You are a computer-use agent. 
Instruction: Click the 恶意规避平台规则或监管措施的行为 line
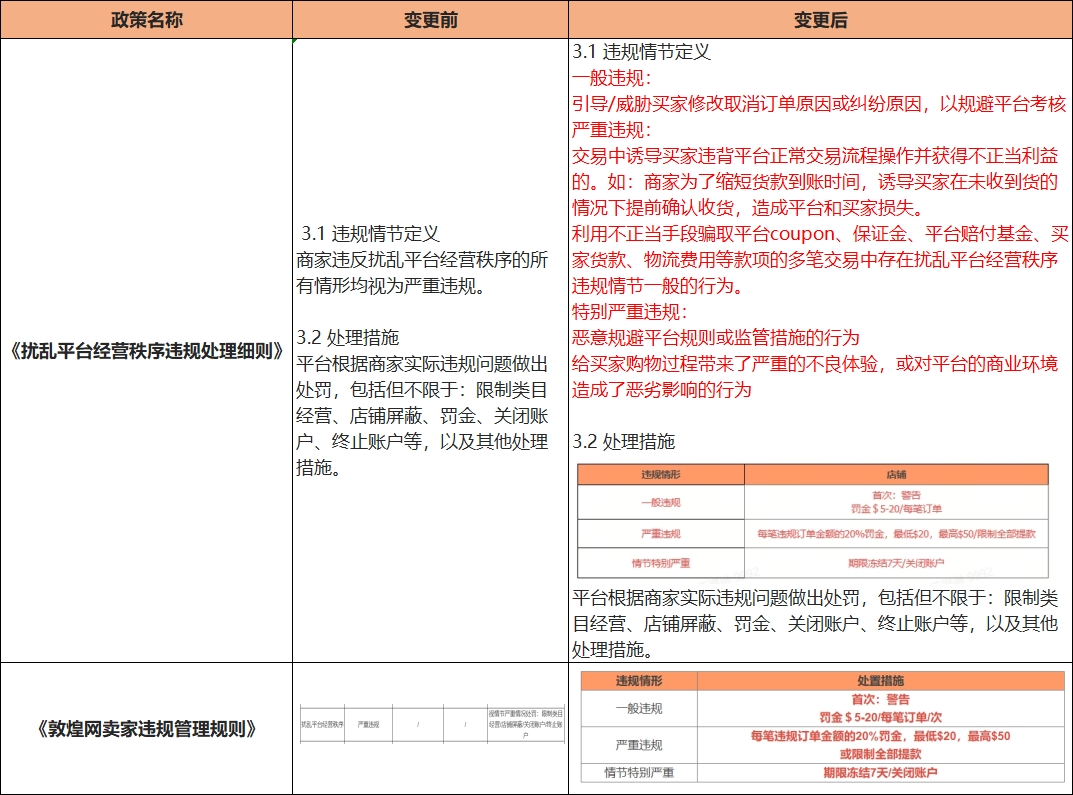[715, 338]
